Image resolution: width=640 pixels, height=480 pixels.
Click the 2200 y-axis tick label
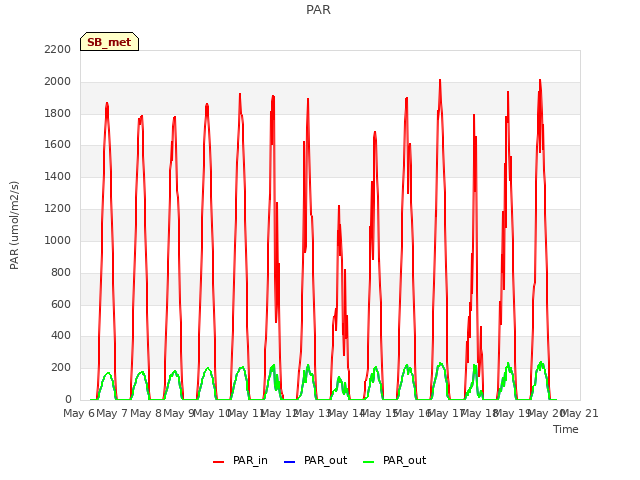[58, 49]
